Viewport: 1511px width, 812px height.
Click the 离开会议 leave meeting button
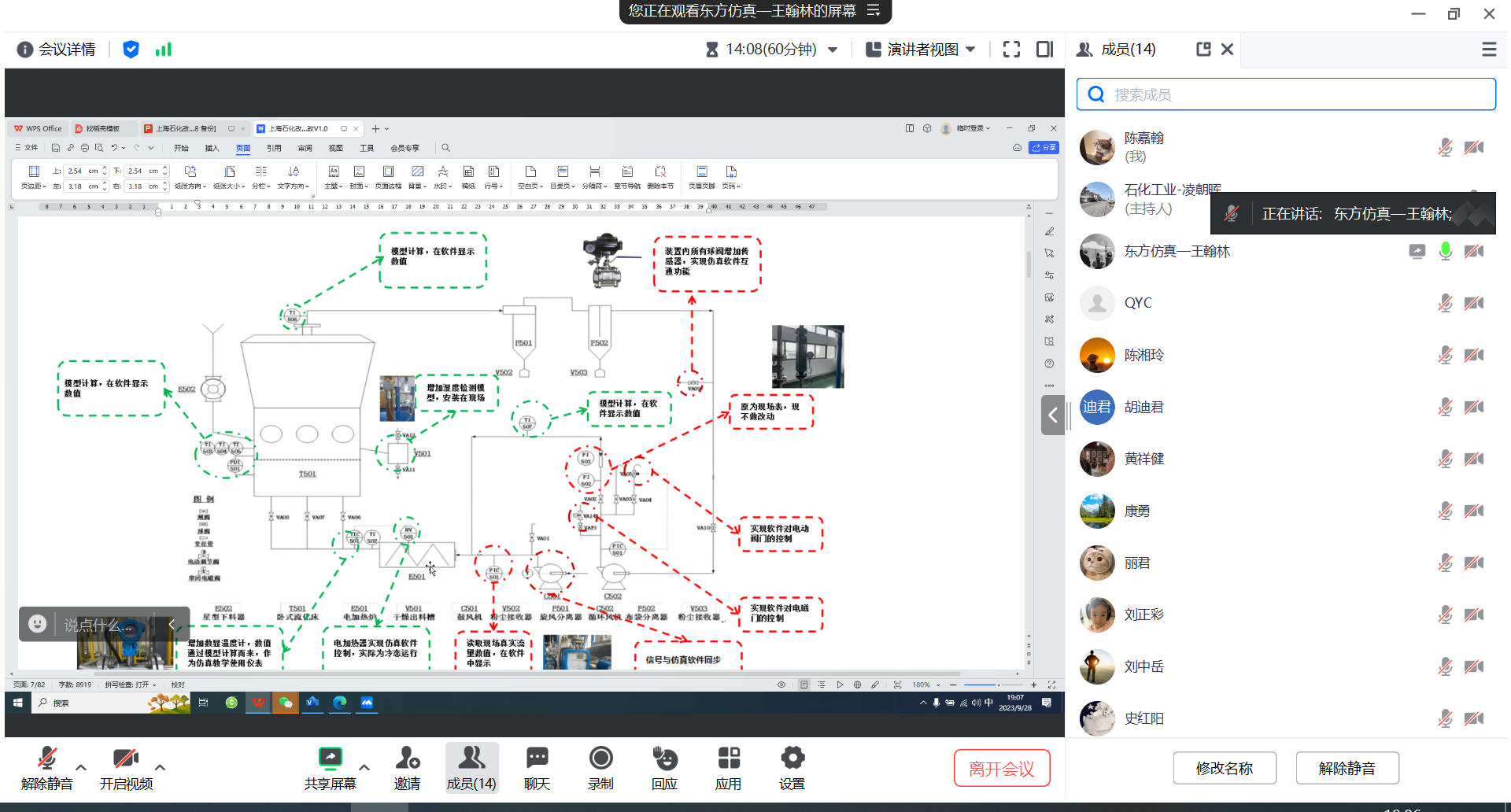(1002, 768)
